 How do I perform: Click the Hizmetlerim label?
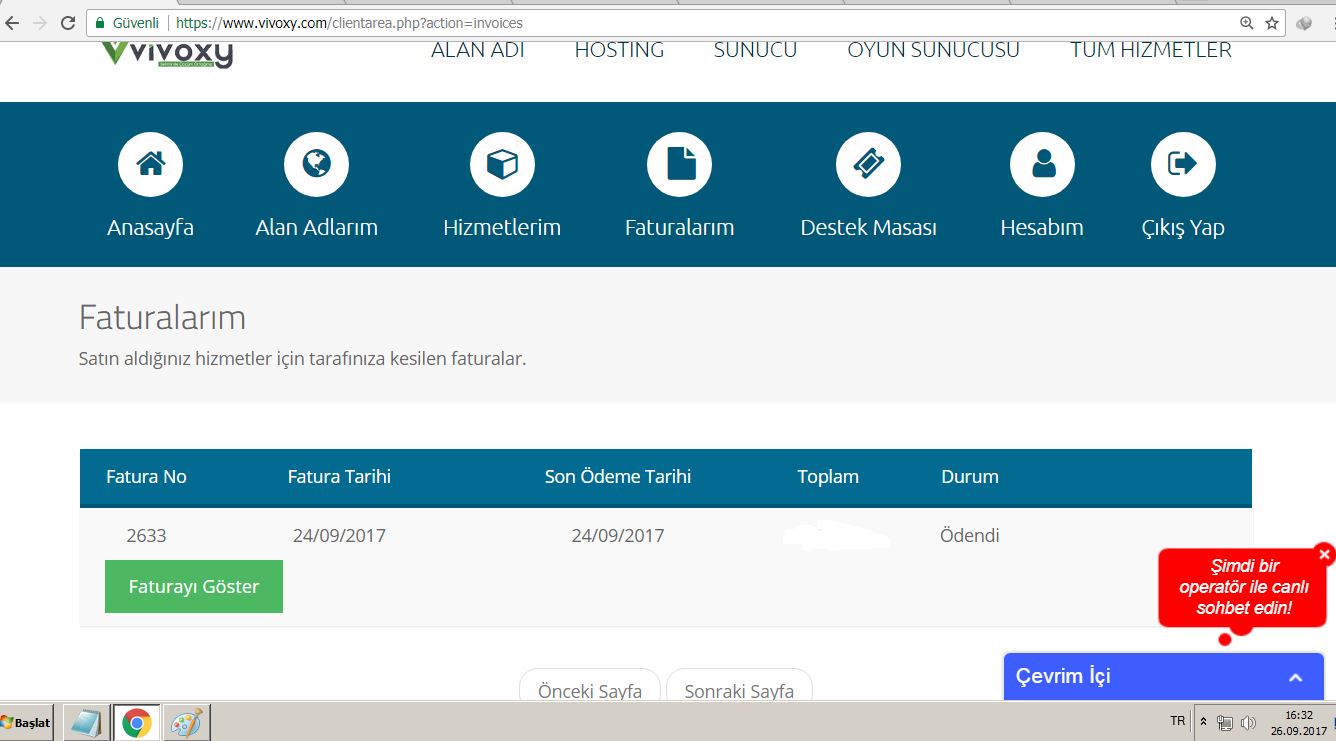pos(502,228)
